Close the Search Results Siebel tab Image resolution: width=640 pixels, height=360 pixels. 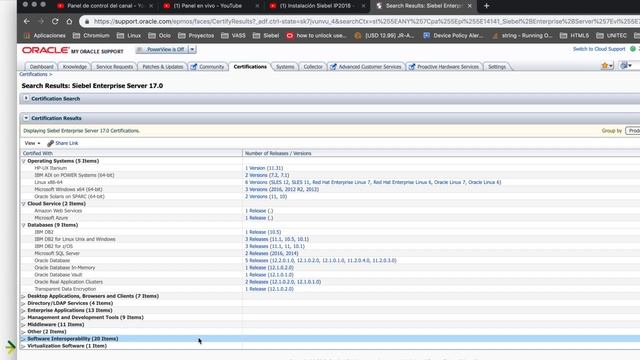[470, 6]
